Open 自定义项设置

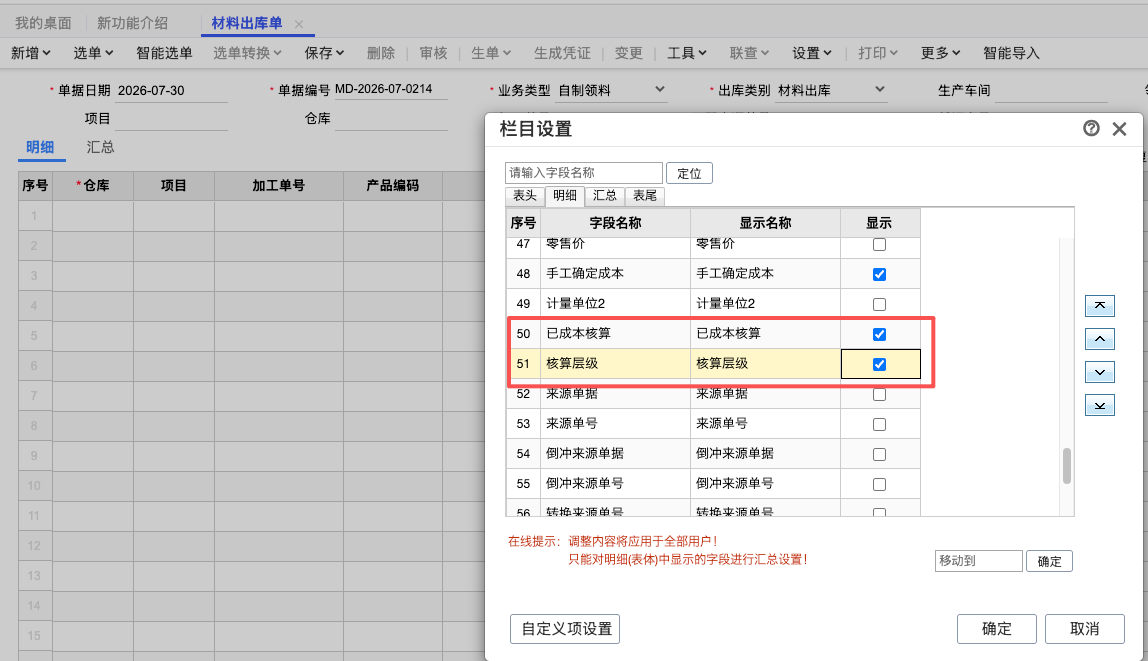coord(565,629)
